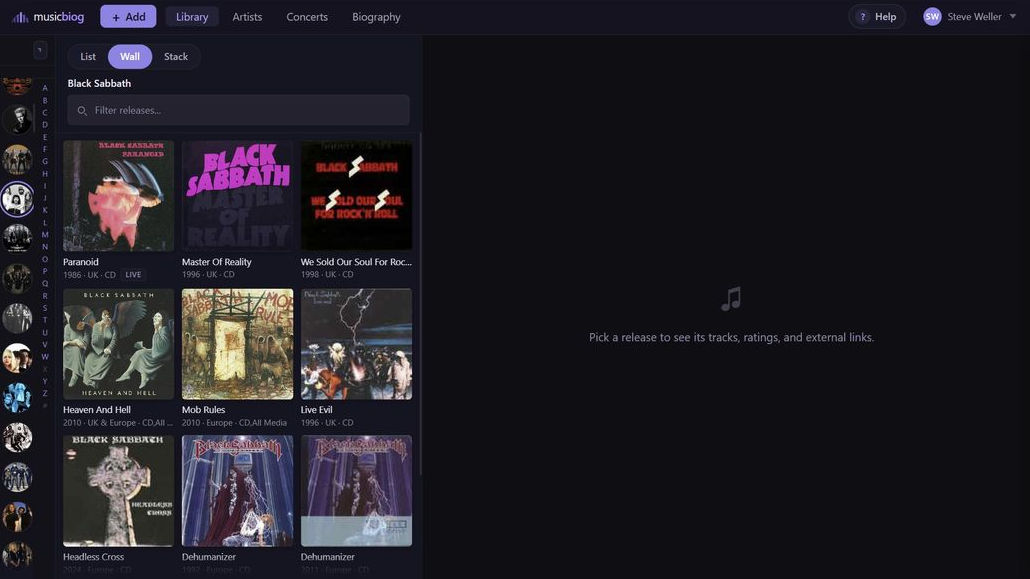1030x579 pixels.
Task: Open the Paranoid album cover
Action: pos(118,195)
